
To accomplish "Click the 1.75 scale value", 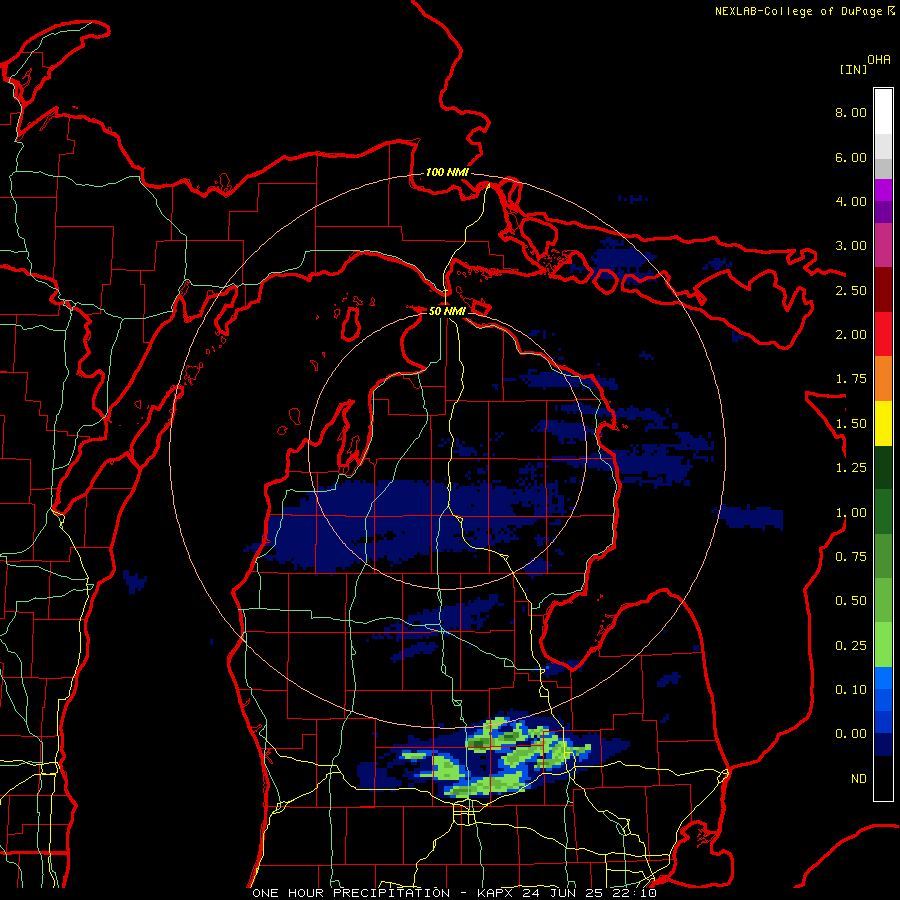I will tap(851, 379).
